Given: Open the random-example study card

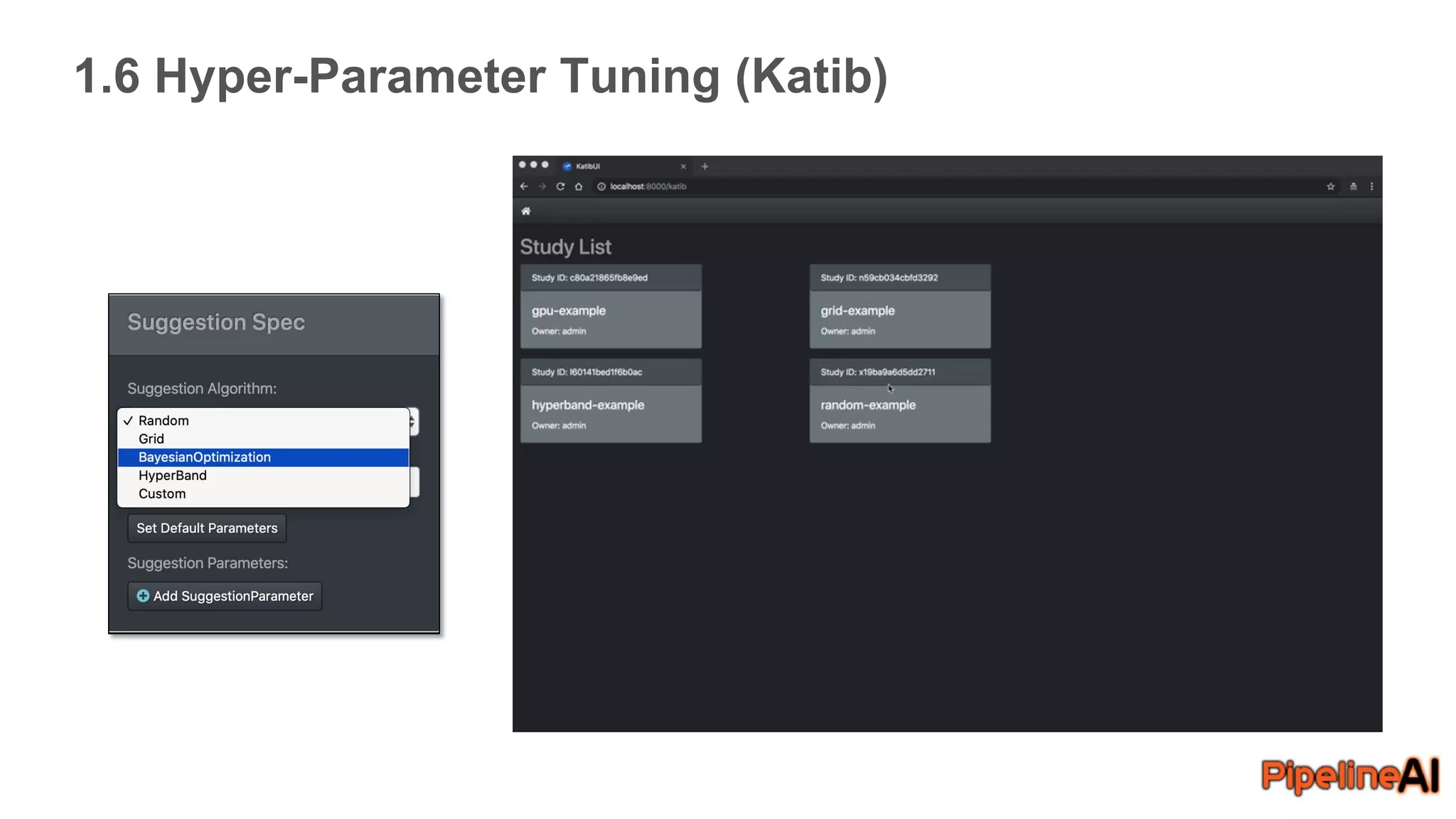Looking at the screenshot, I should 899,412.
